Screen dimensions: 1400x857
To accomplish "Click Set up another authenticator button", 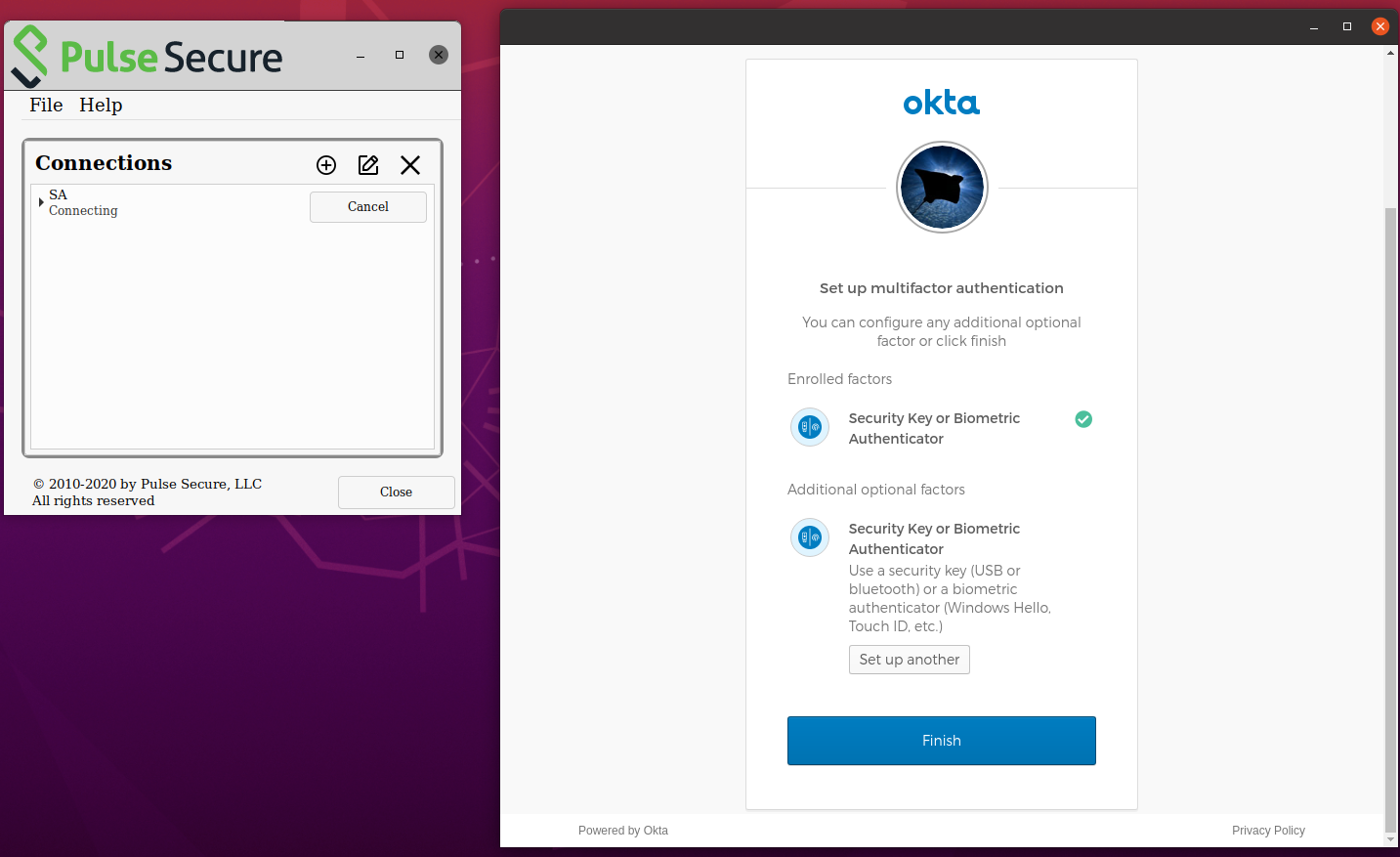I will pos(910,660).
